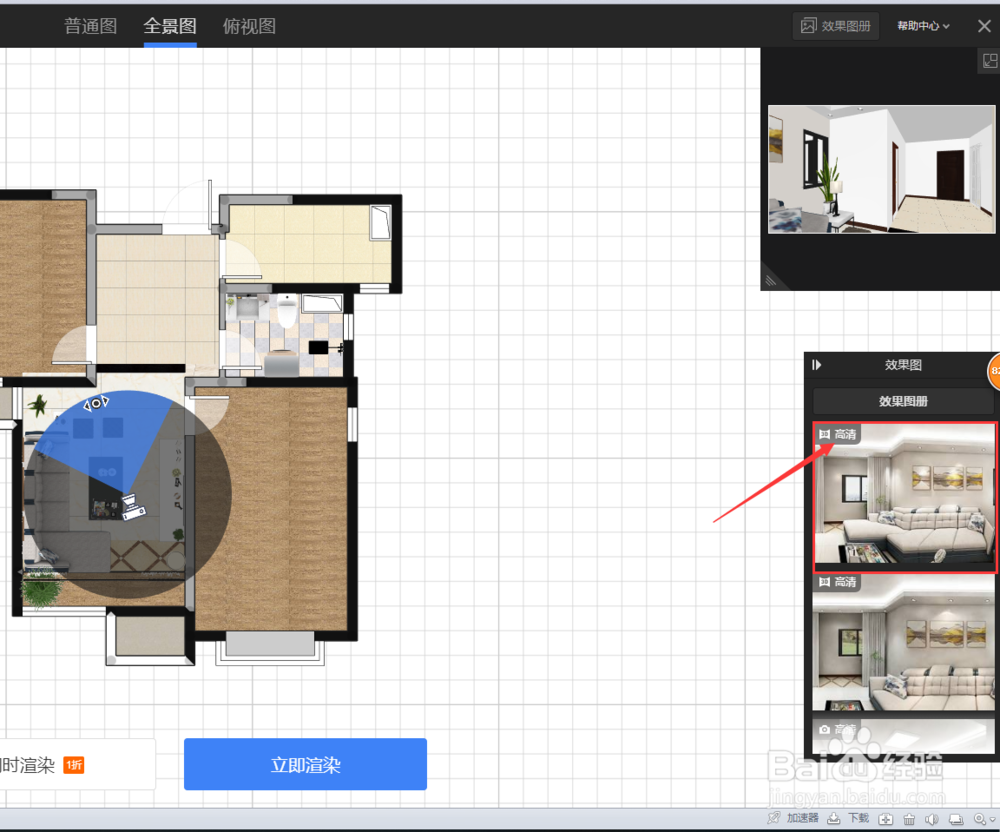Click the preview panel corner grip
The height and width of the screenshot is (832, 1000).
[772, 280]
